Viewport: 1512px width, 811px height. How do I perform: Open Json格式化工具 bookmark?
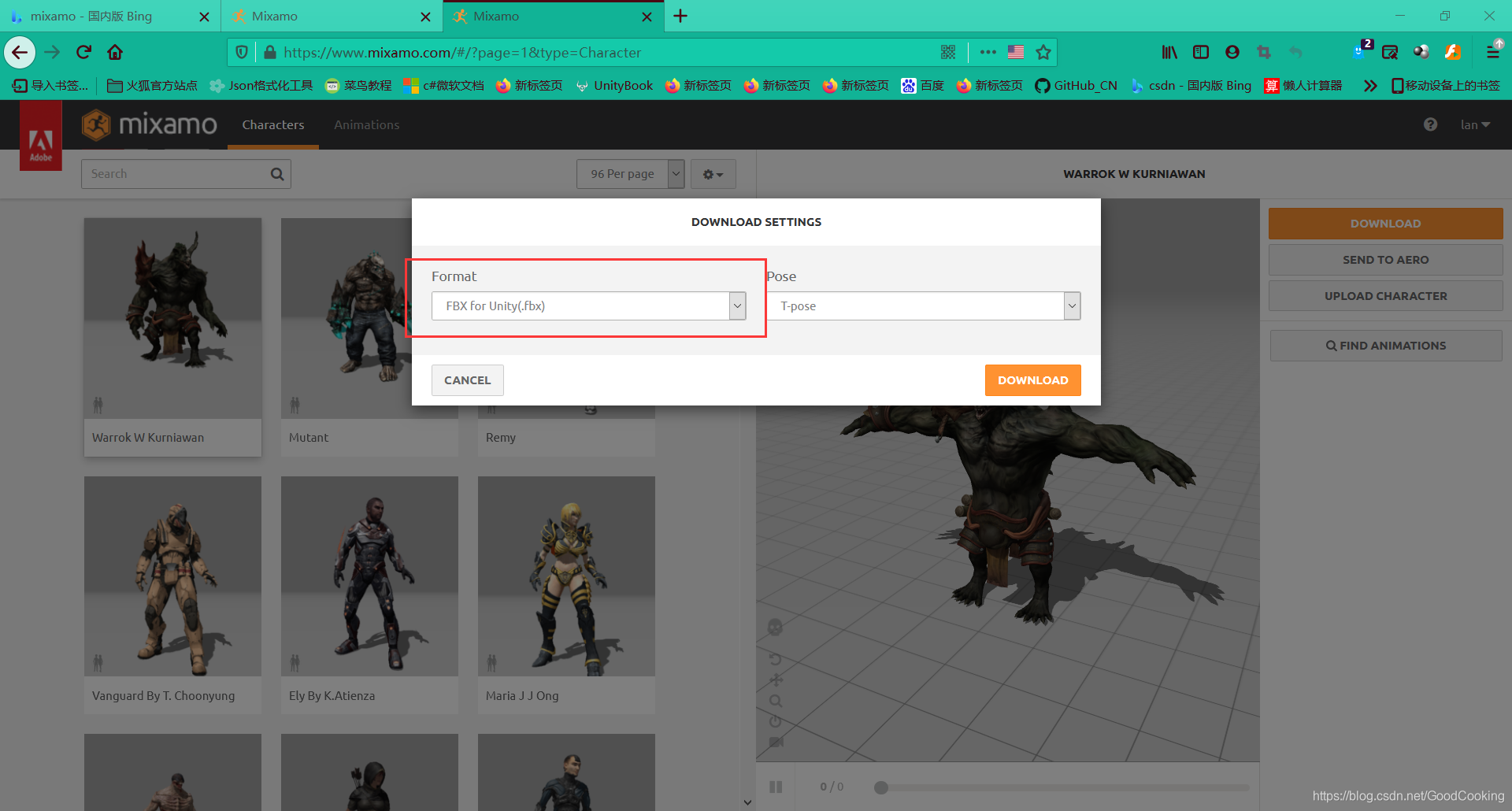click(261, 86)
